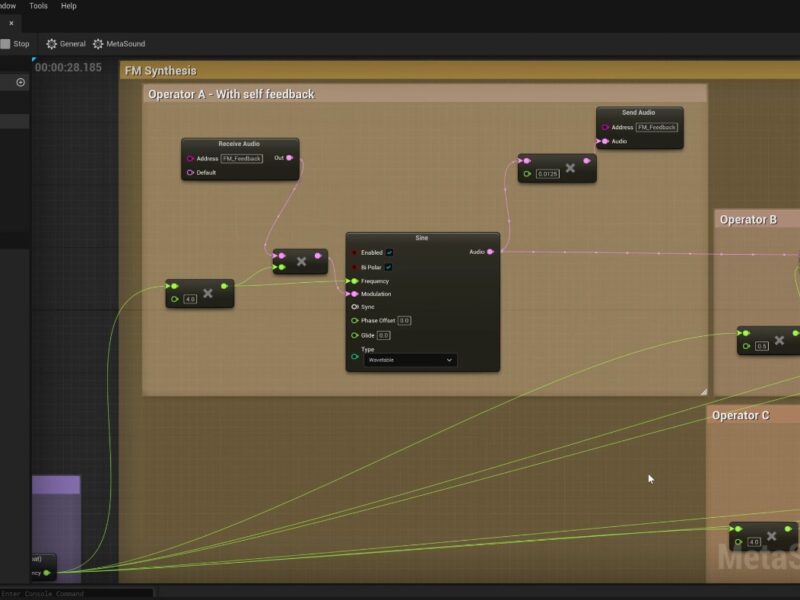This screenshot has width=800, height=600.
Task: Edit Receive Audio FM_Feedback address field
Action: (x=241, y=158)
